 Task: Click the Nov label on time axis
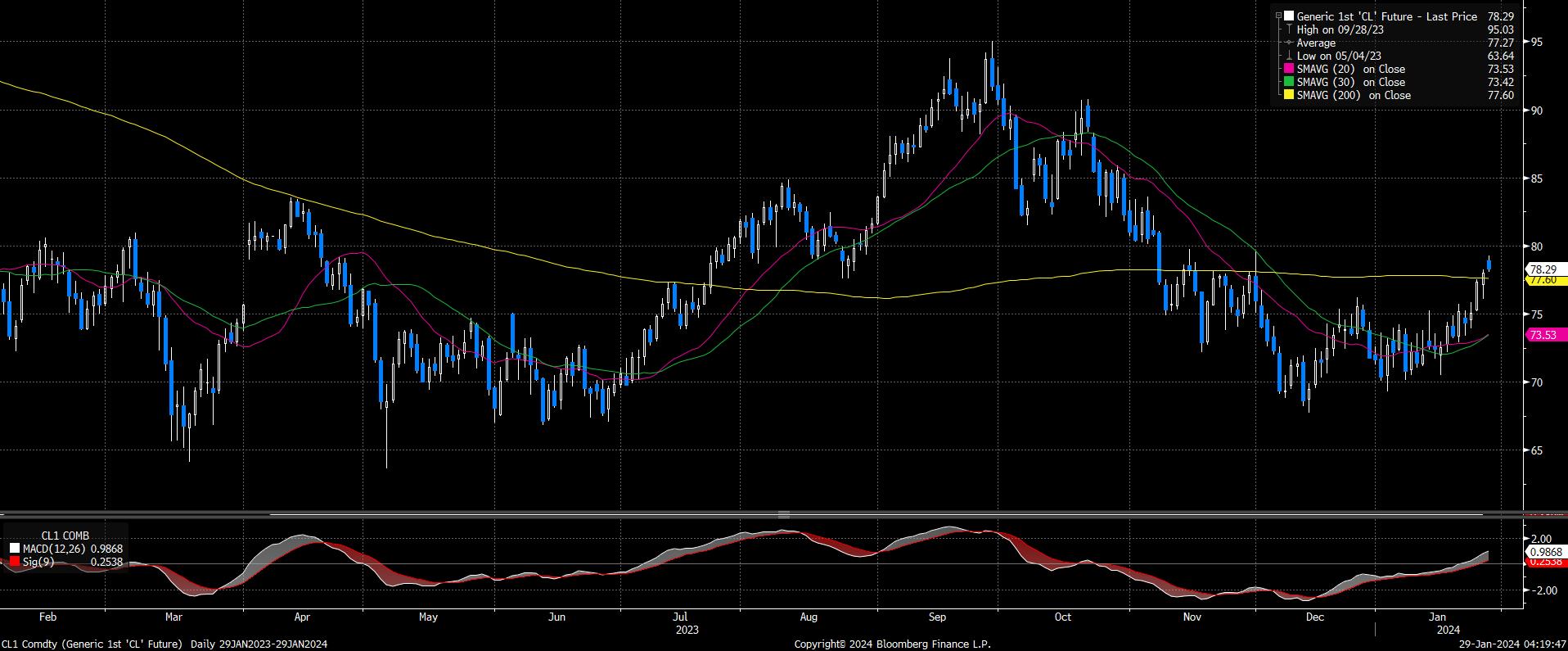(1192, 617)
